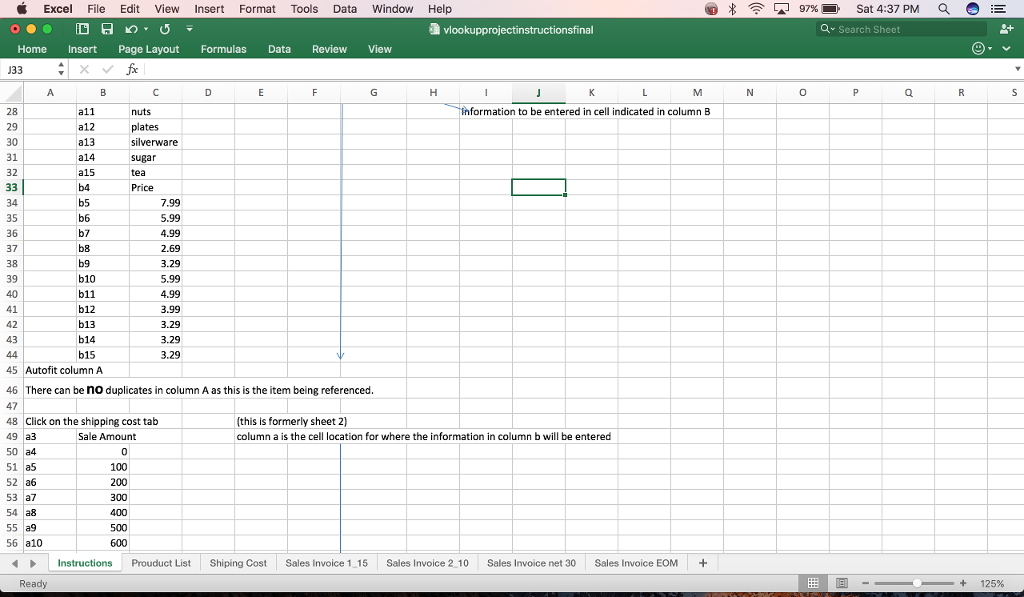This screenshot has width=1024, height=597.
Task: Open the Excel application menu
Action: [x=57, y=9]
